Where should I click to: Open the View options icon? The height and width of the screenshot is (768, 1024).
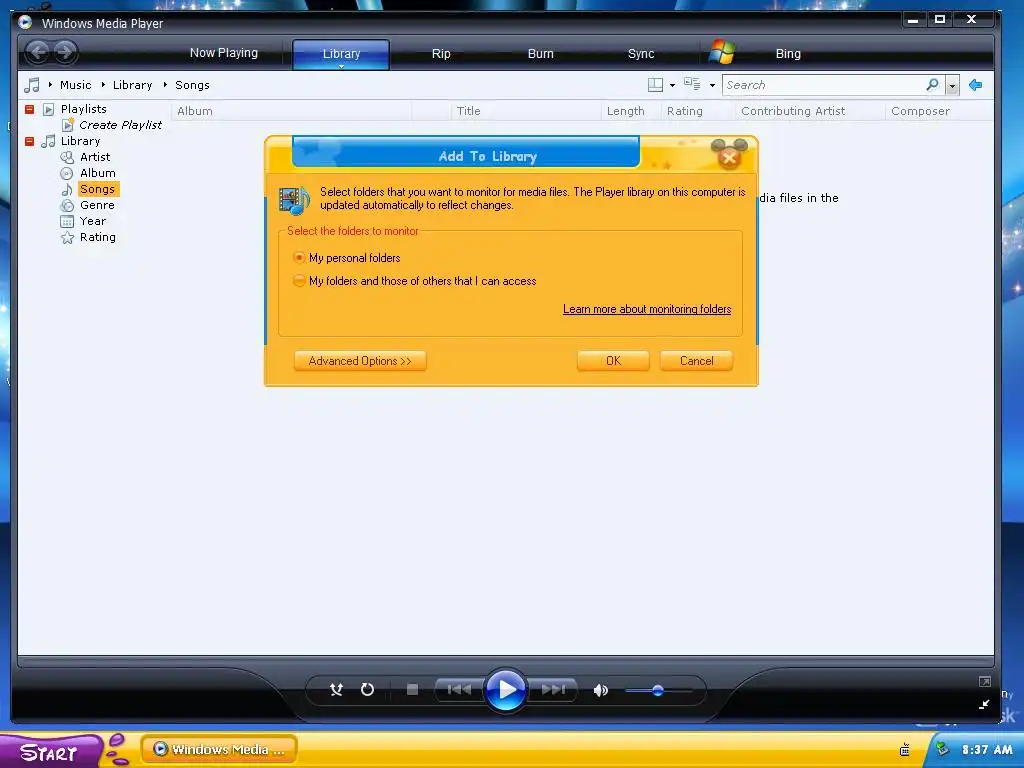coord(692,84)
